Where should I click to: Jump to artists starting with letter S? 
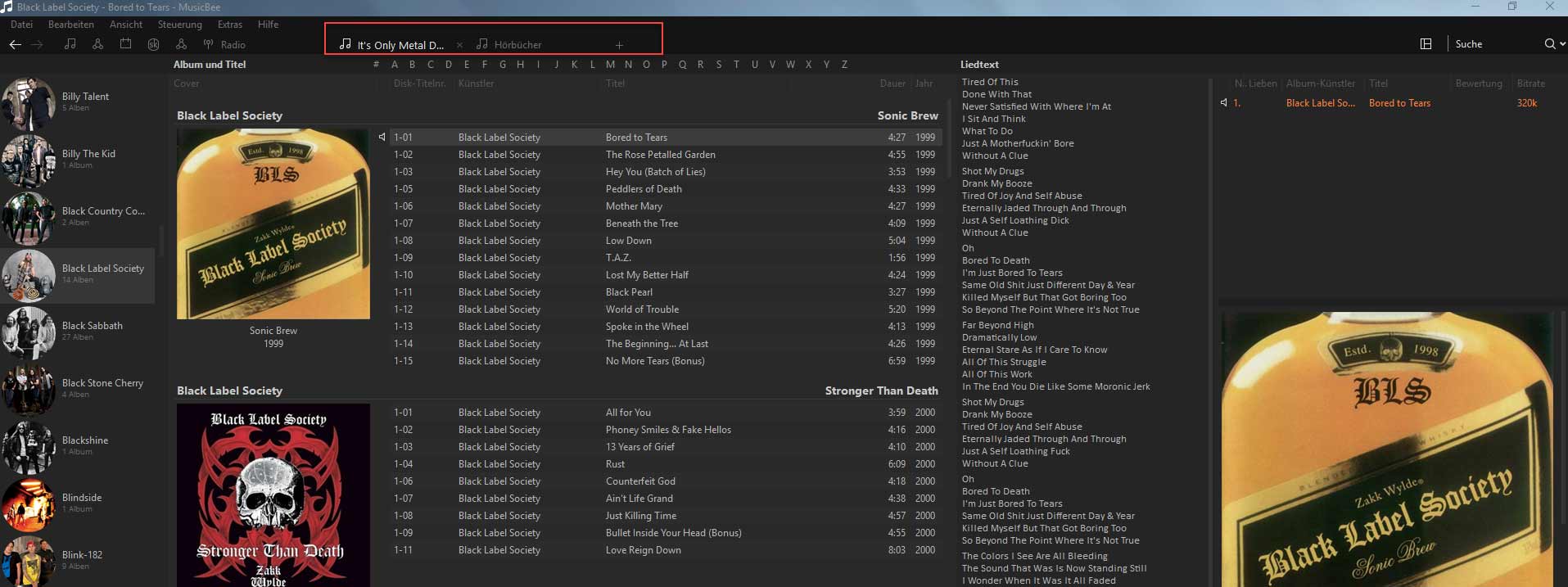[x=718, y=65]
